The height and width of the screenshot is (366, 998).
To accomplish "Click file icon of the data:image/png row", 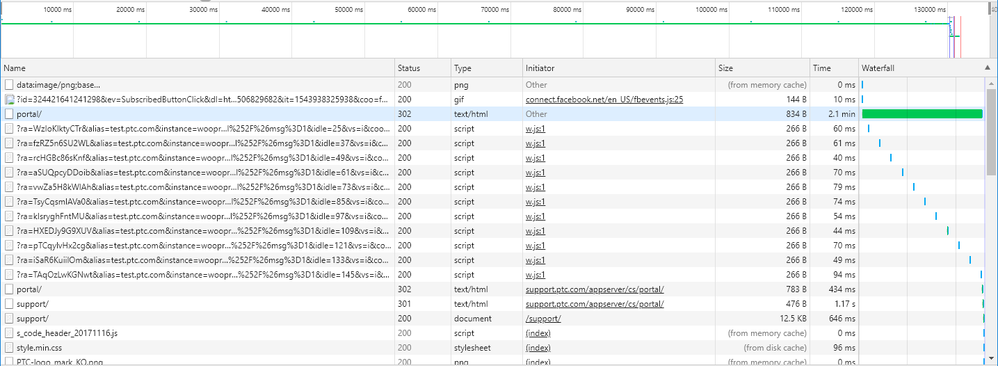I will point(9,85).
